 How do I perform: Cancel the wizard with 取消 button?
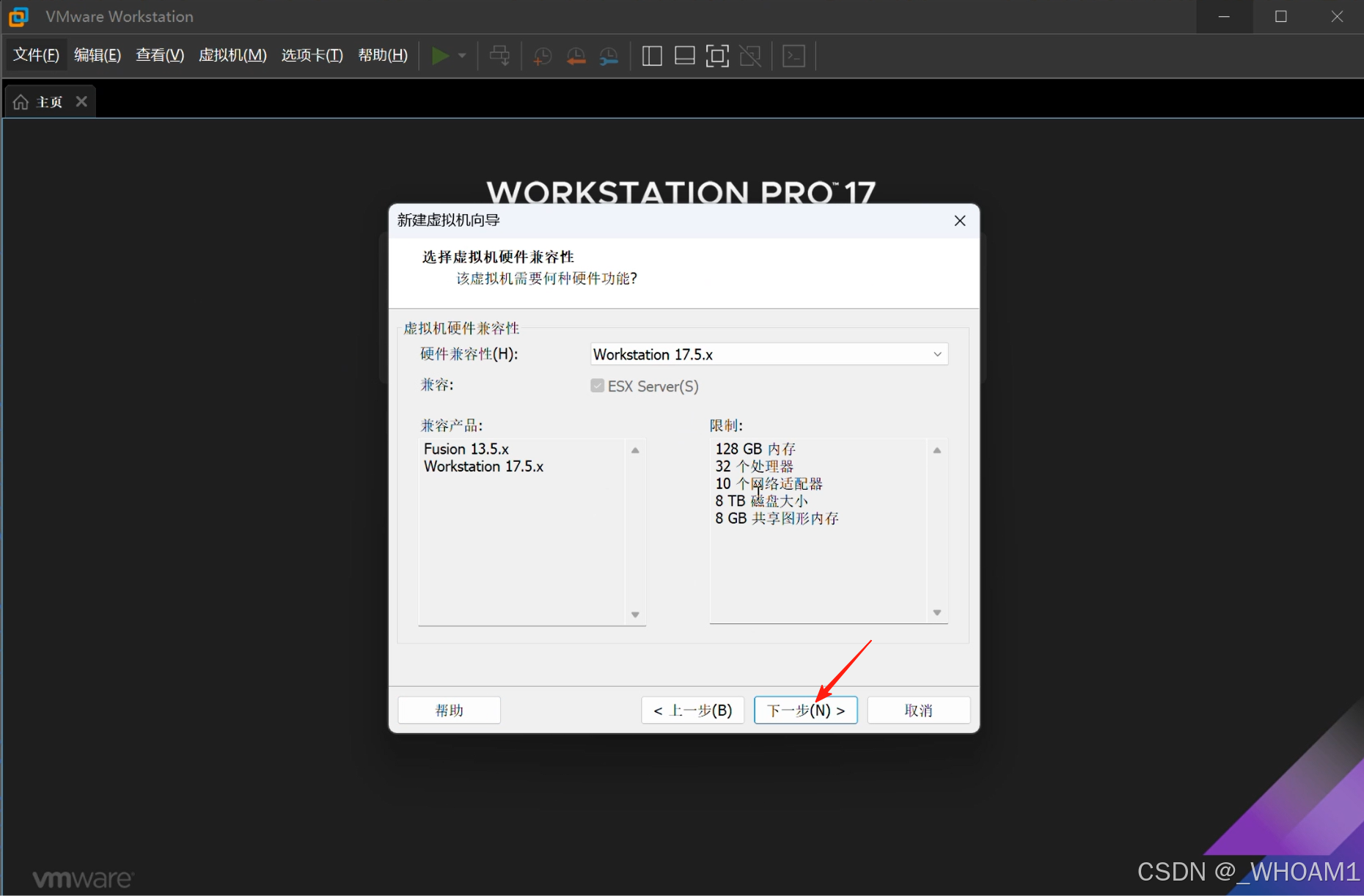tap(918, 710)
